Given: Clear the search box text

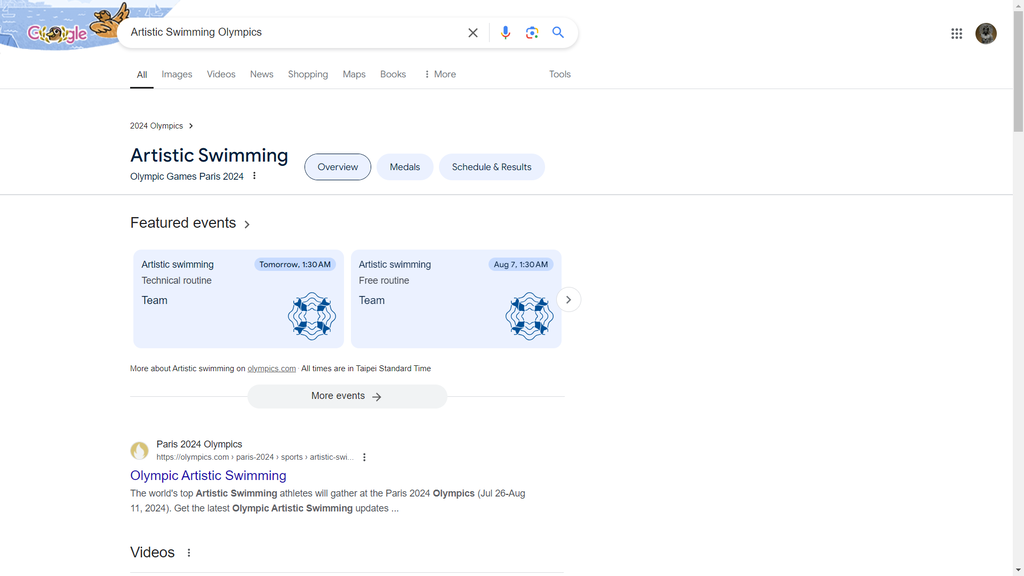Looking at the screenshot, I should pyautogui.click(x=473, y=33).
